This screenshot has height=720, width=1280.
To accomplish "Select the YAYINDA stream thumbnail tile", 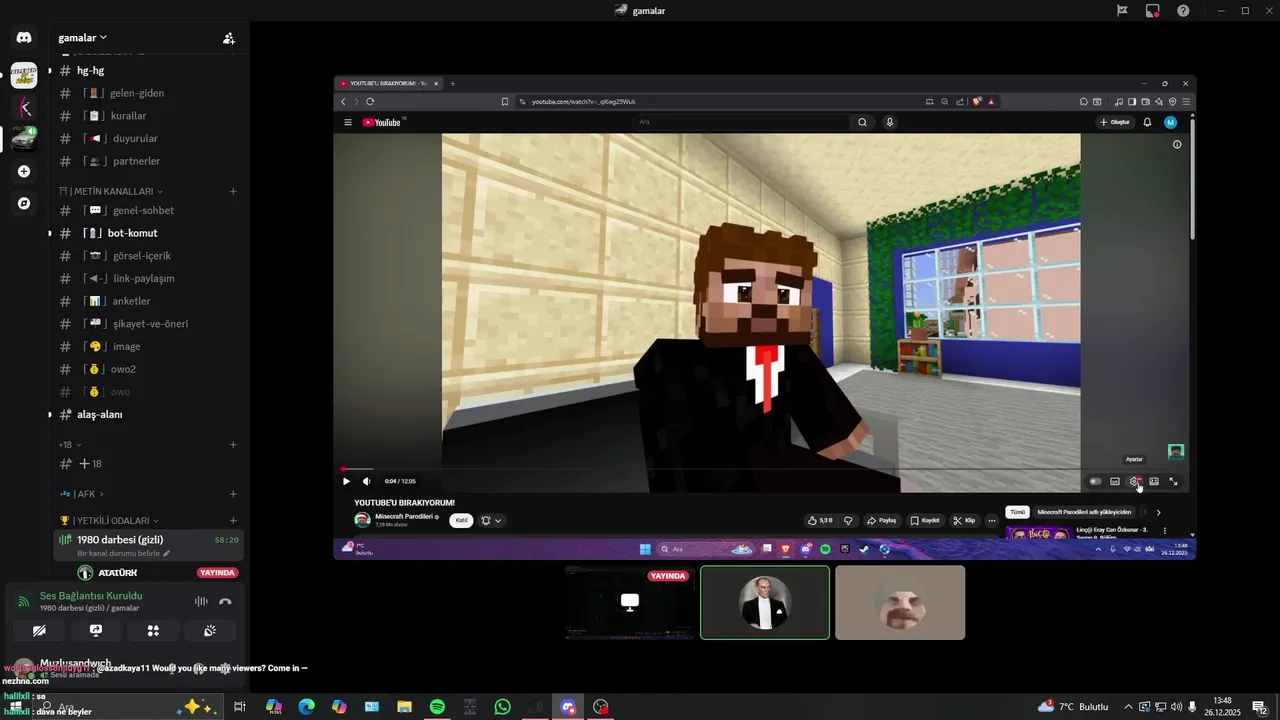I will (x=630, y=603).
